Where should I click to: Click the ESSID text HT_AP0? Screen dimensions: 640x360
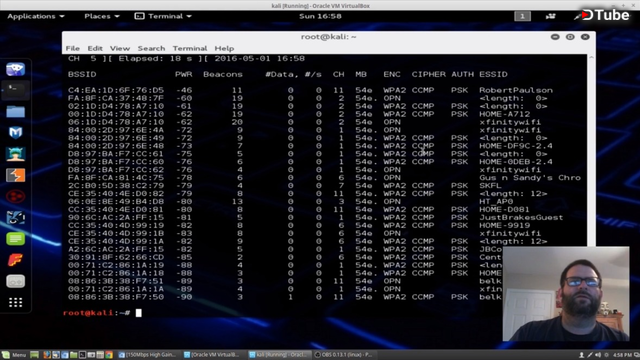tap(496, 201)
